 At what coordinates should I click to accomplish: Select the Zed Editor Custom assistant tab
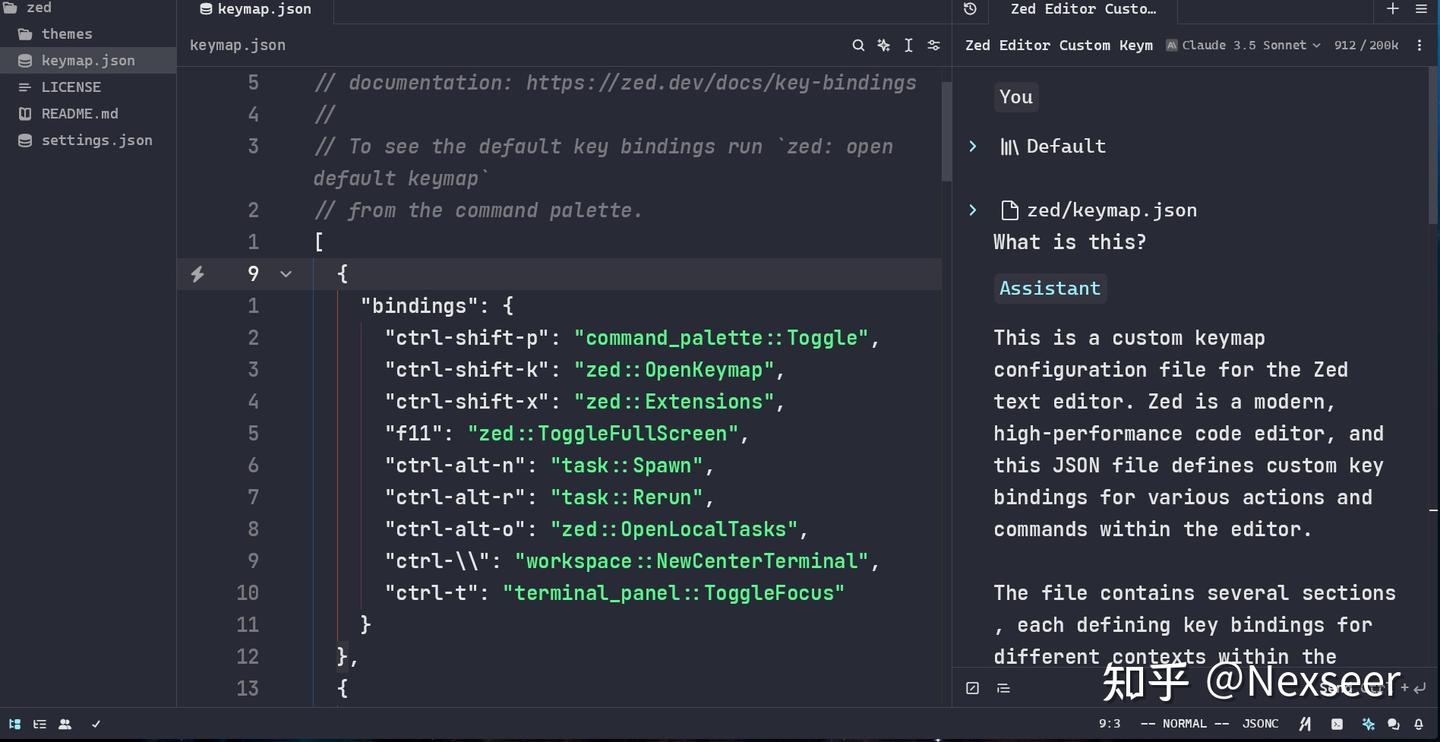pos(1082,9)
